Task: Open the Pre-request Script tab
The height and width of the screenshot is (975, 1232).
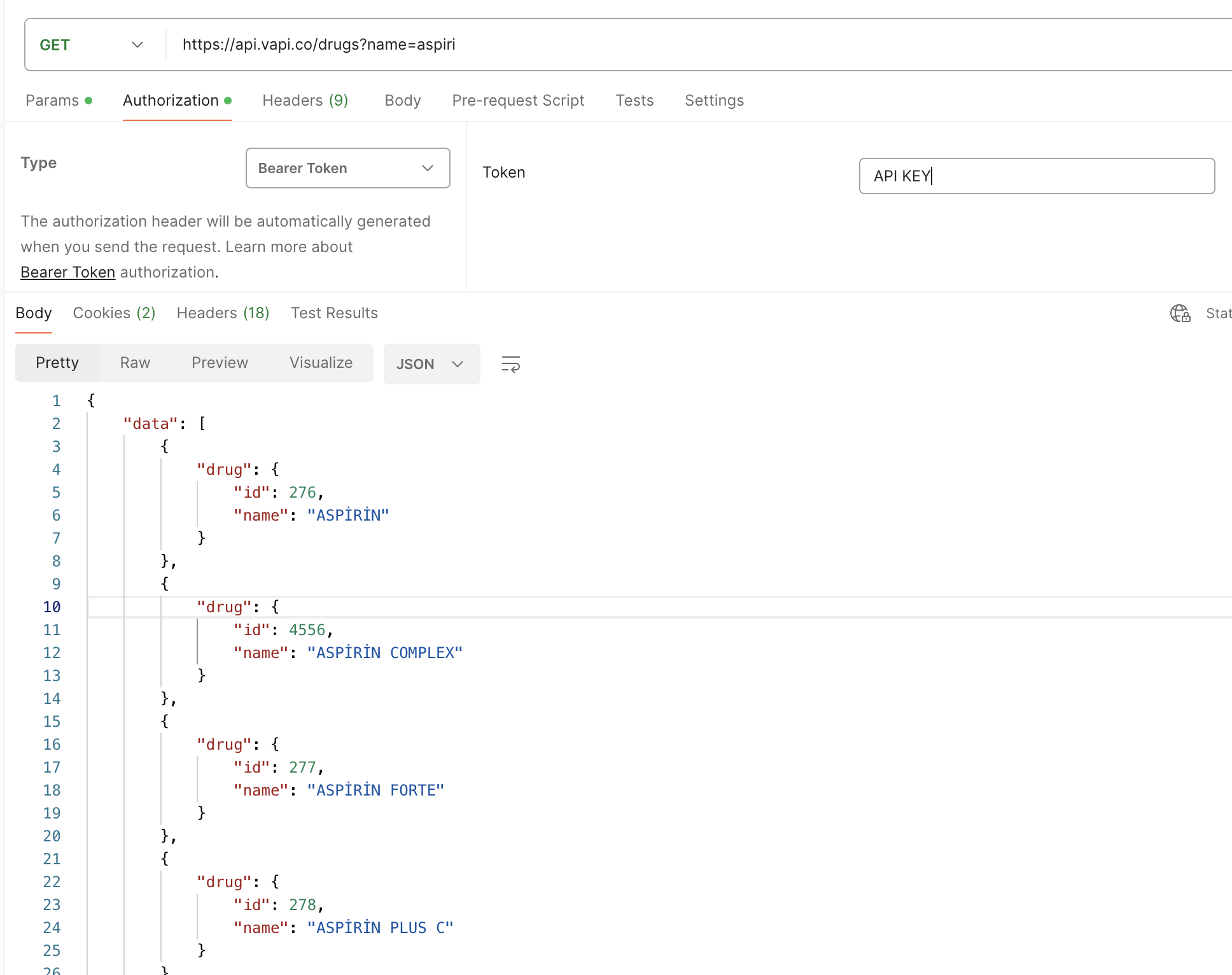Action: pos(518,101)
